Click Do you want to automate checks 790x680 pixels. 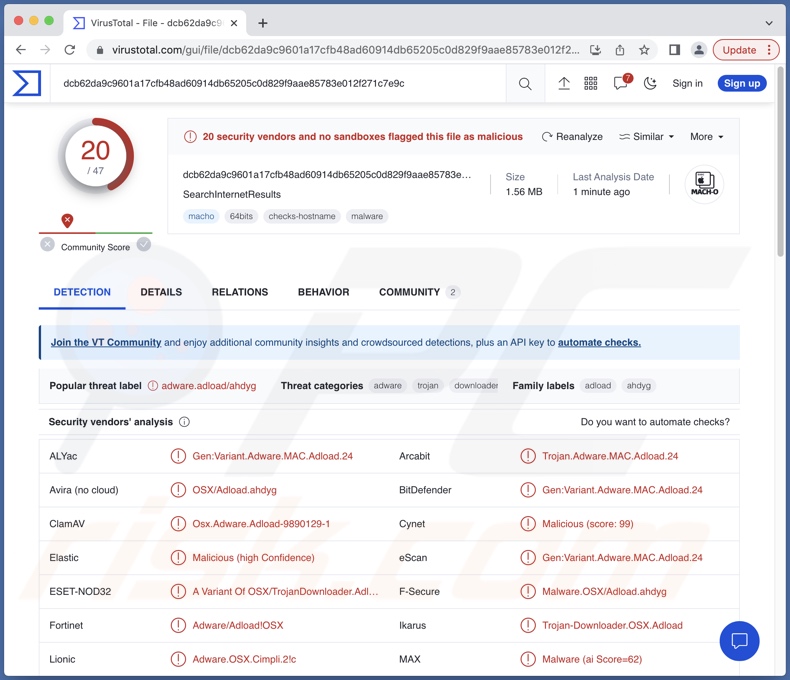click(x=655, y=422)
